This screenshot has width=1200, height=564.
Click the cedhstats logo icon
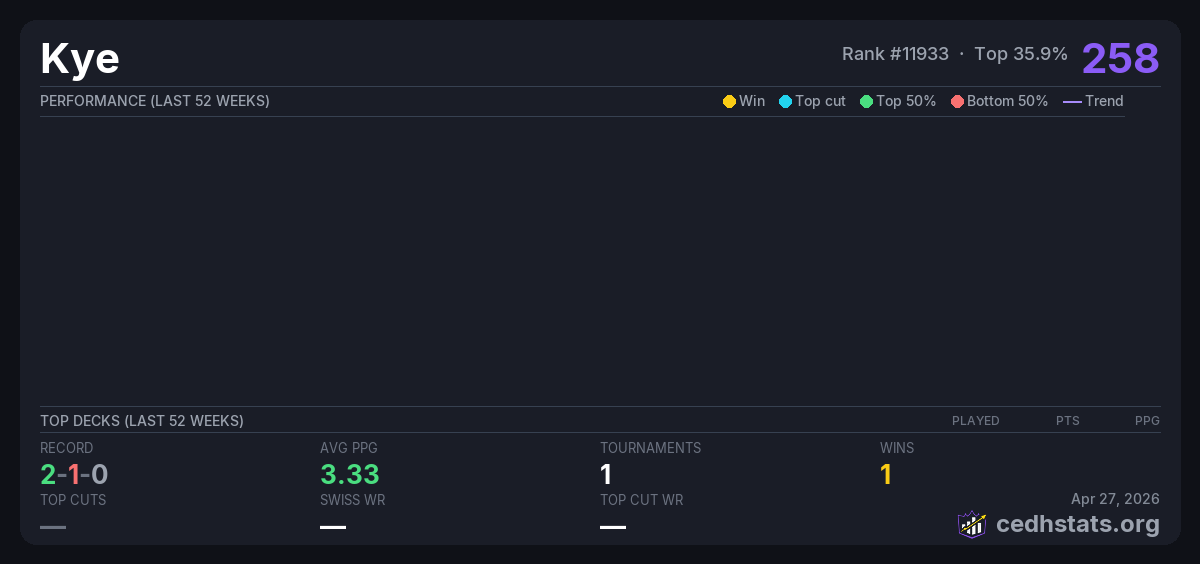[971, 524]
